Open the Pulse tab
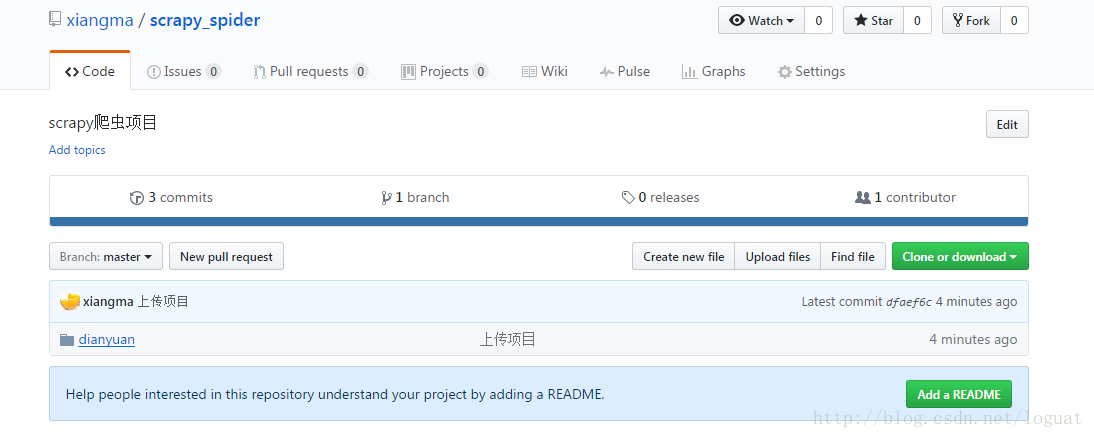The height and width of the screenshot is (438, 1094). point(624,71)
